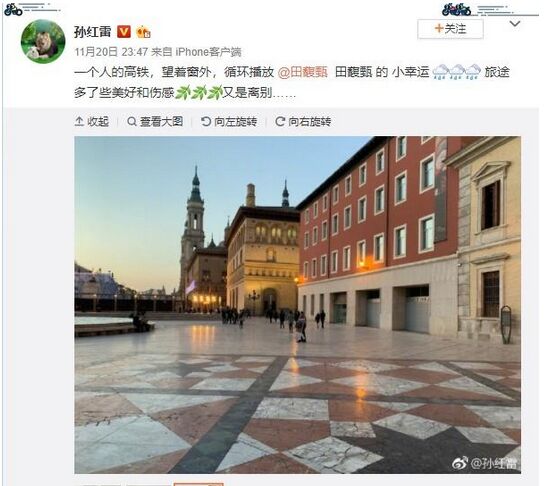Click the 收起 upward arrow icon

click(x=79, y=122)
